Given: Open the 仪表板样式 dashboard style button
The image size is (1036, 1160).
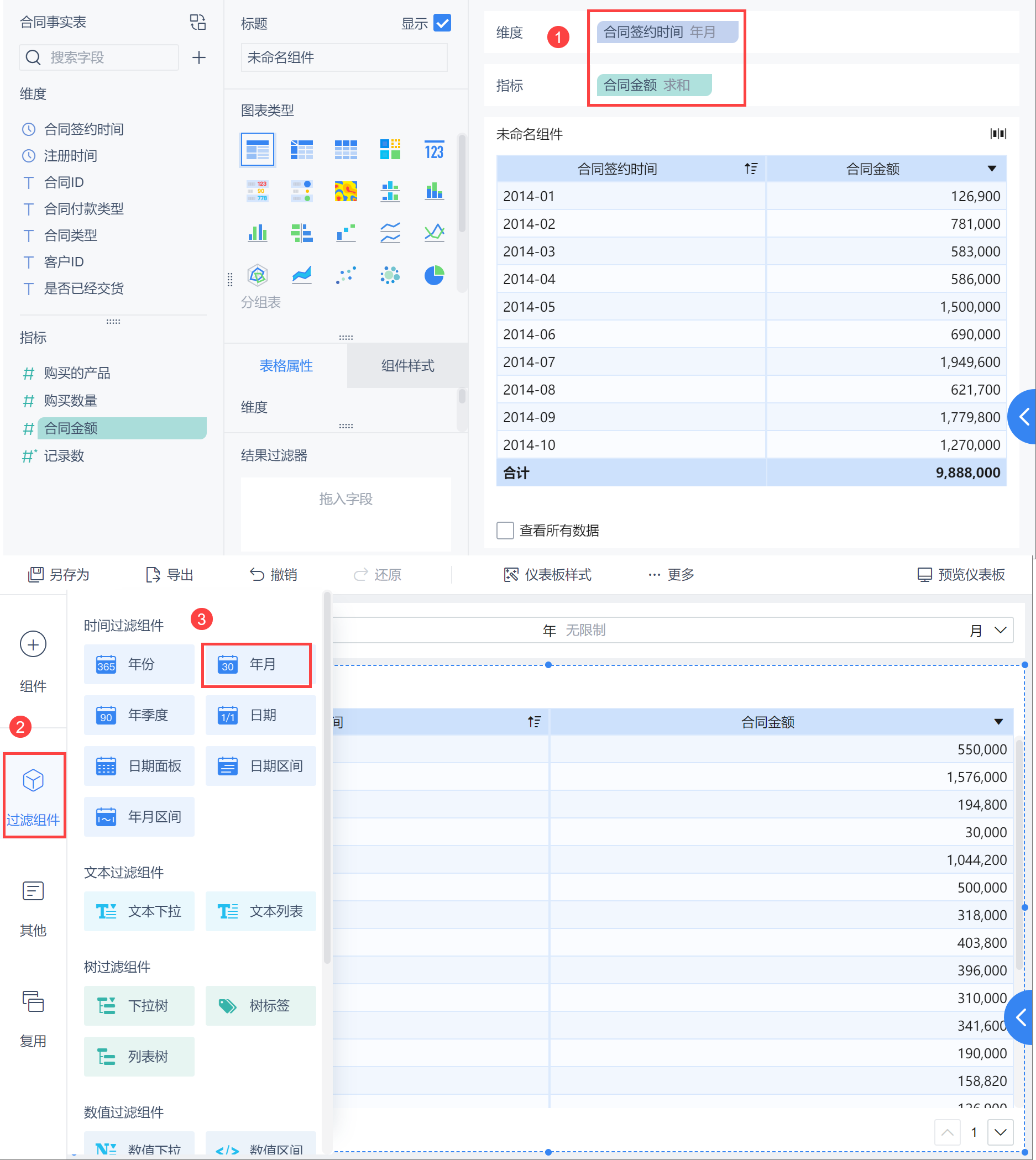Looking at the screenshot, I should pos(547,575).
